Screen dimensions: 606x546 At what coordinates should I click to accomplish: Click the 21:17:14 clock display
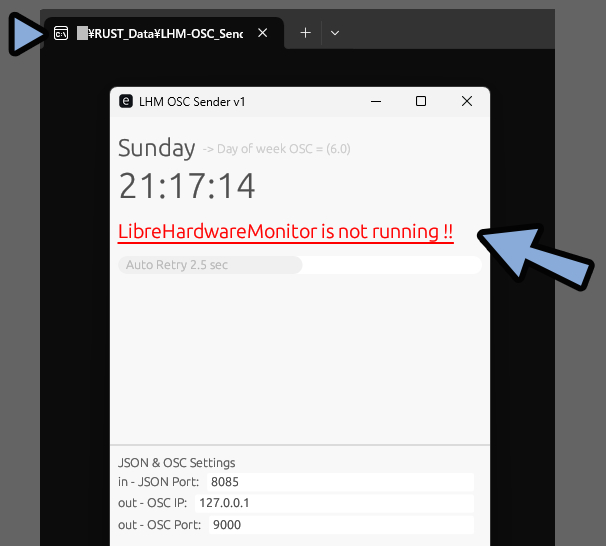pyautogui.click(x=187, y=186)
